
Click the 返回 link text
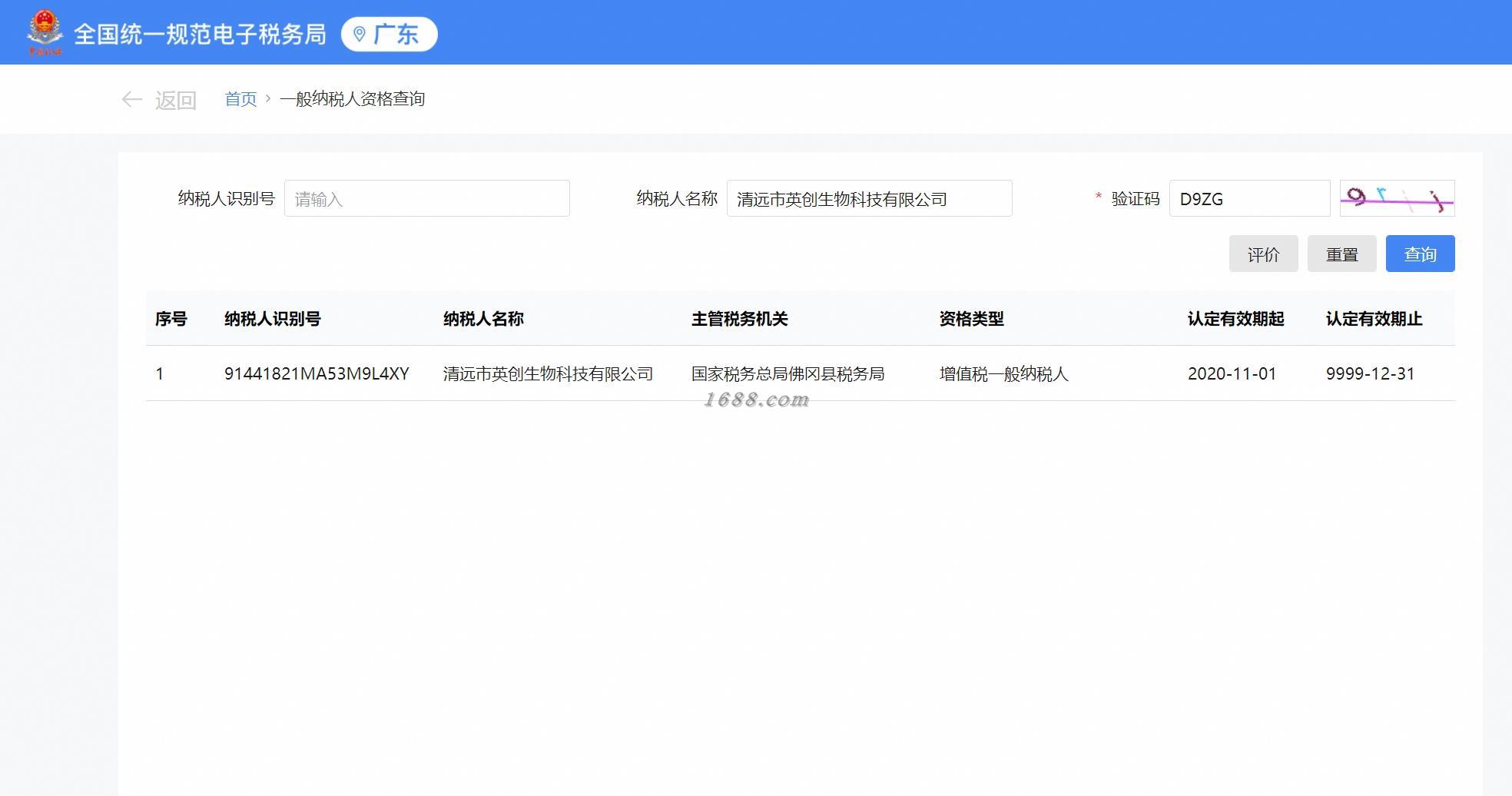(176, 100)
